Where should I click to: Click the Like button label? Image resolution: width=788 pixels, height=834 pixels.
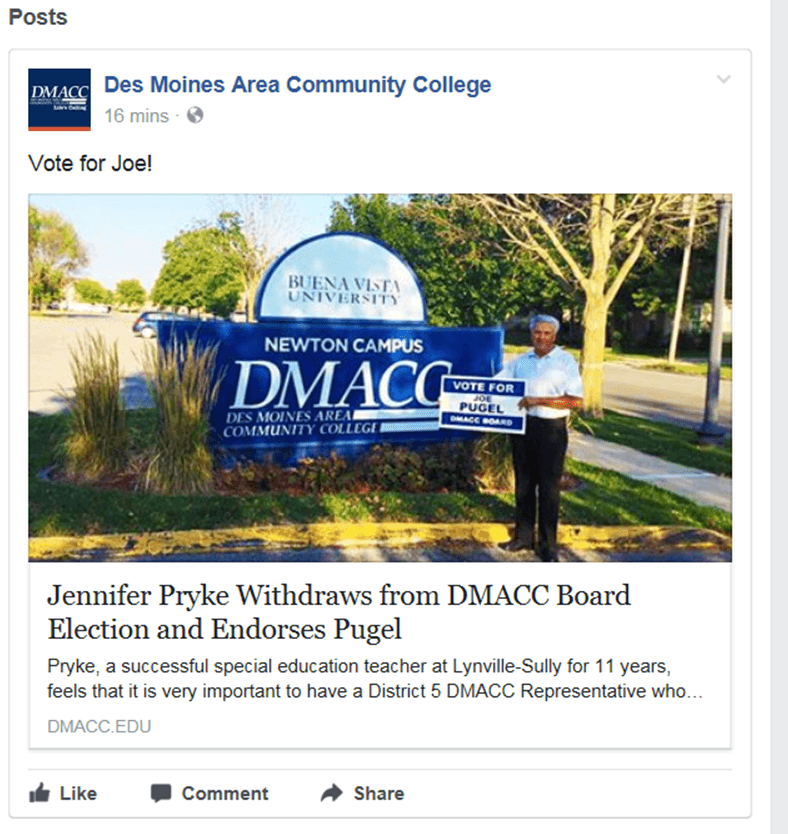pos(78,793)
